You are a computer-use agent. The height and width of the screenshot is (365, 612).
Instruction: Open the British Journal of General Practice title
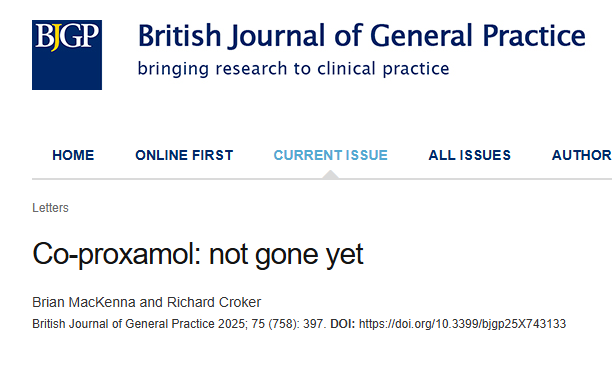pos(361,36)
